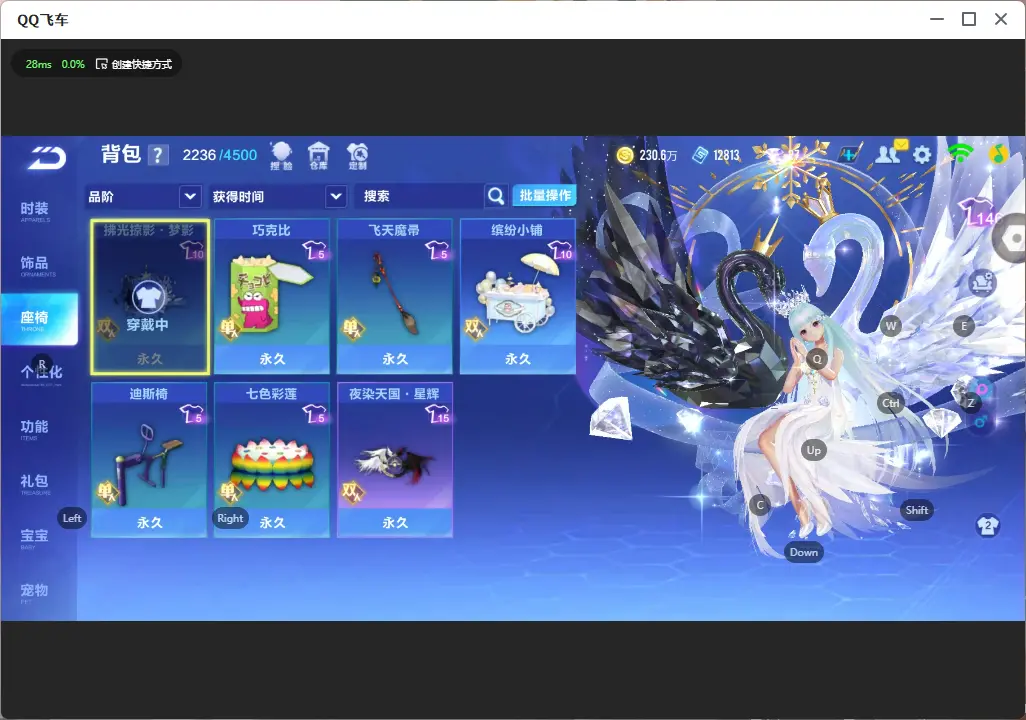Screen dimensions: 1026x720
Task: Select the 缤纷小铺 cart seat card
Action: (x=518, y=297)
